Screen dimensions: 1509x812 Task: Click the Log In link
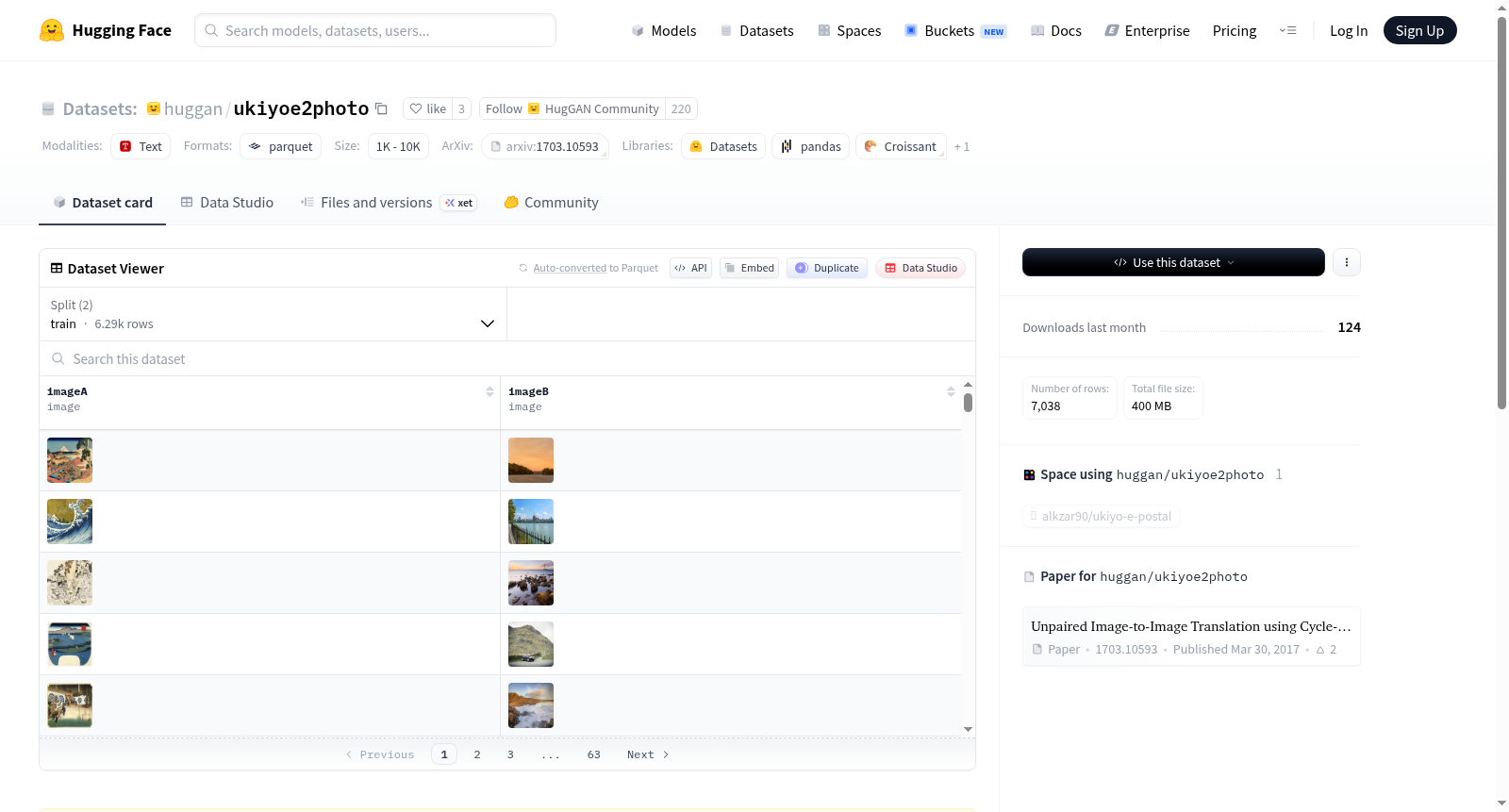[1349, 30]
